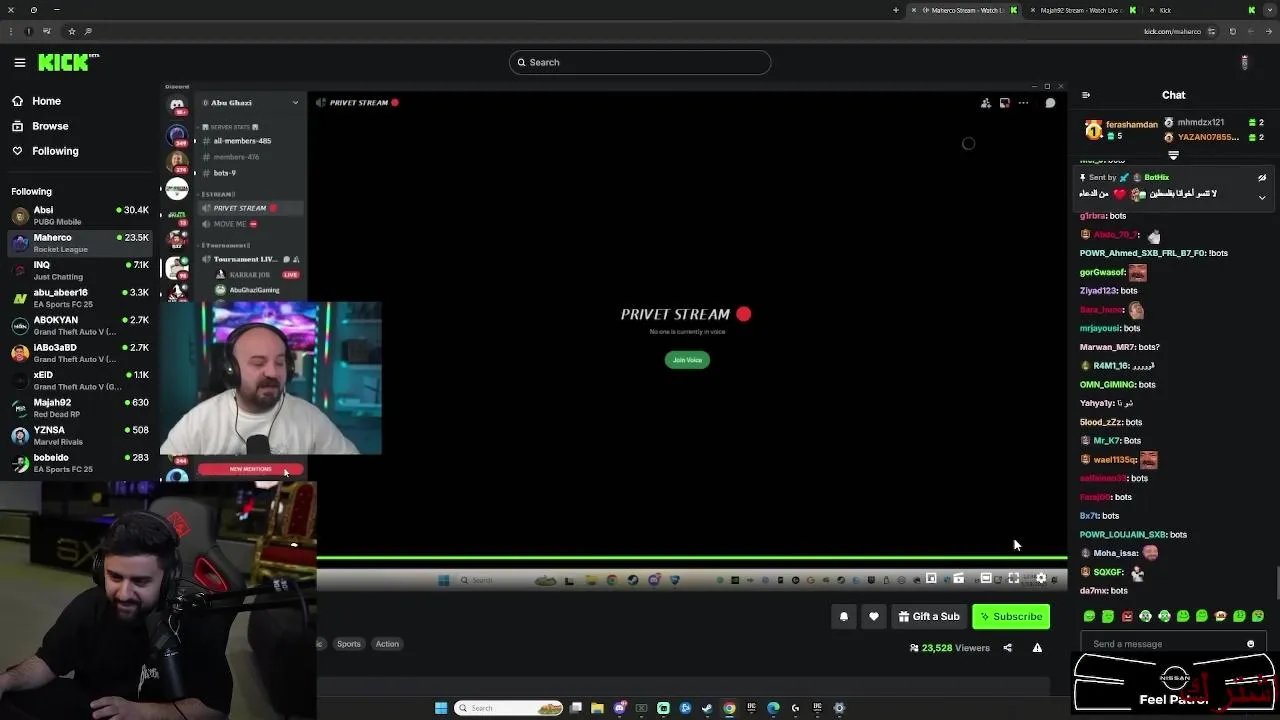Expand the chat leaderboard arrow
Viewport: 1280px width, 720px height.
[x=1174, y=155]
